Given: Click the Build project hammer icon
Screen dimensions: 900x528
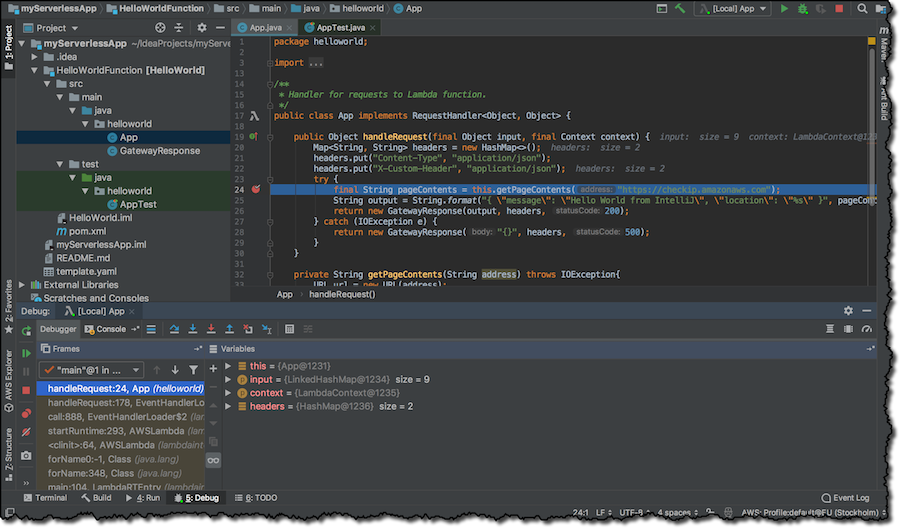Looking at the screenshot, I should click(x=680, y=9).
